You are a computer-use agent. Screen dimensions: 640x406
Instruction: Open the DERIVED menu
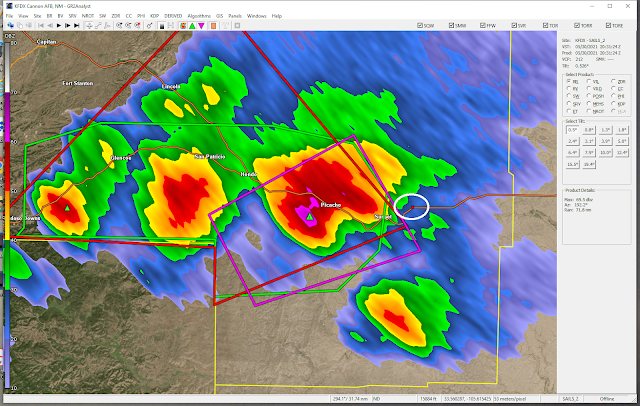pos(173,16)
